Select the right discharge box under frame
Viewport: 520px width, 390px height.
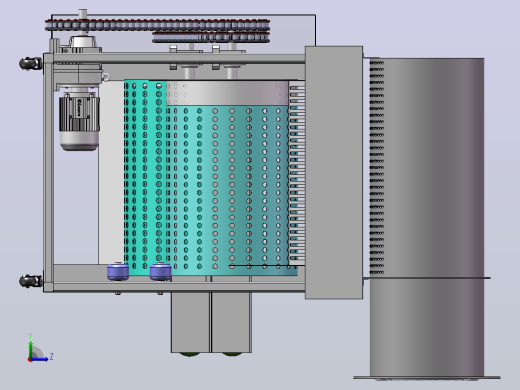click(232, 322)
